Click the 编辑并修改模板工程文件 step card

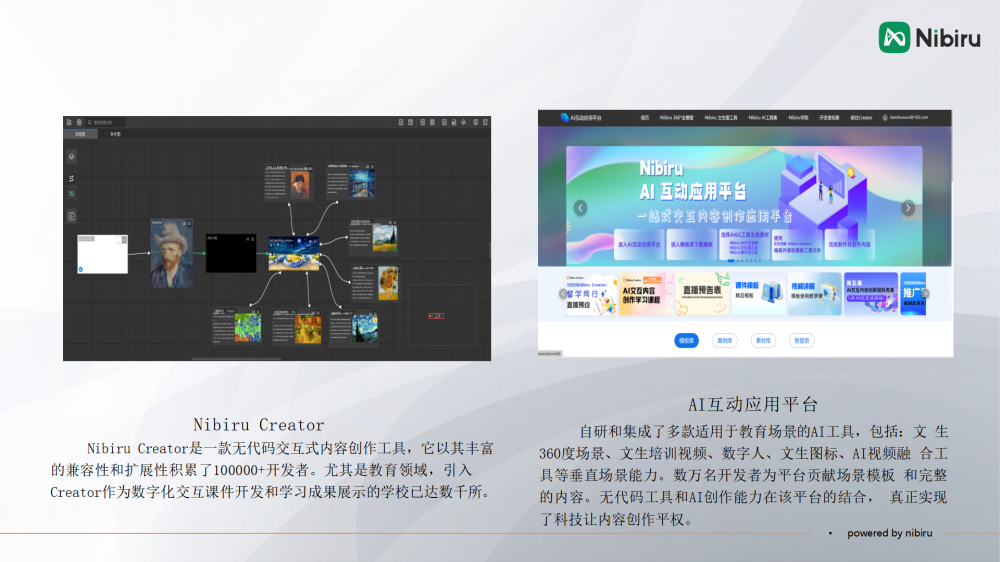pos(797,245)
